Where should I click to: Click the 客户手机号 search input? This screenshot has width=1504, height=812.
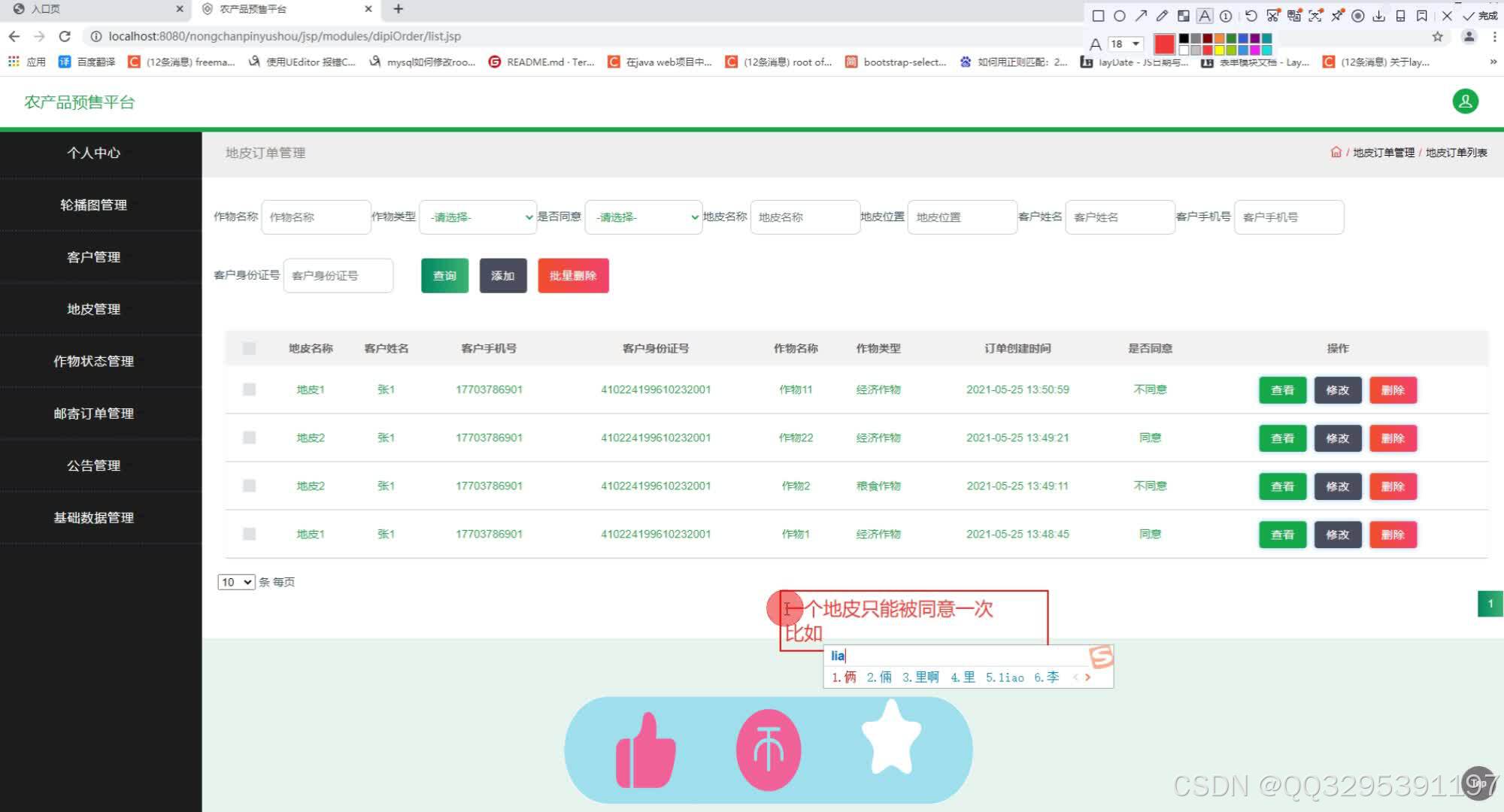coord(1289,217)
